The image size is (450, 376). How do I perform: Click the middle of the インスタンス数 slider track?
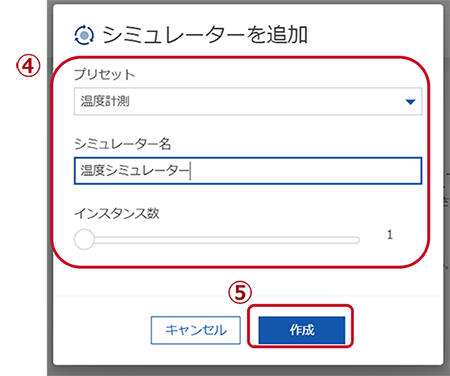[217, 240]
